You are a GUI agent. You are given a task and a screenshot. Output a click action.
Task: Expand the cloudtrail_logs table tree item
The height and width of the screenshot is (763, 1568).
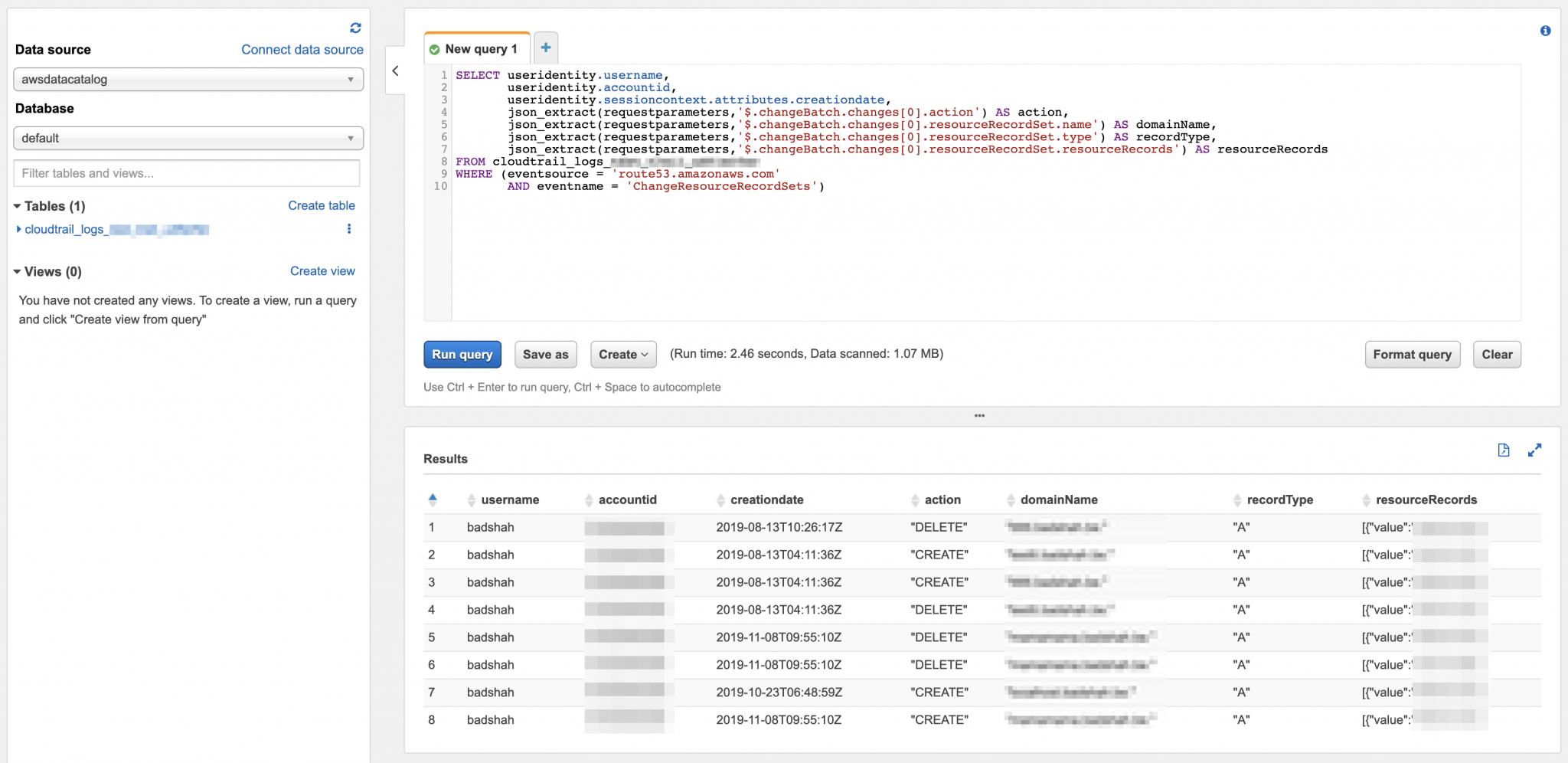pyautogui.click(x=18, y=229)
